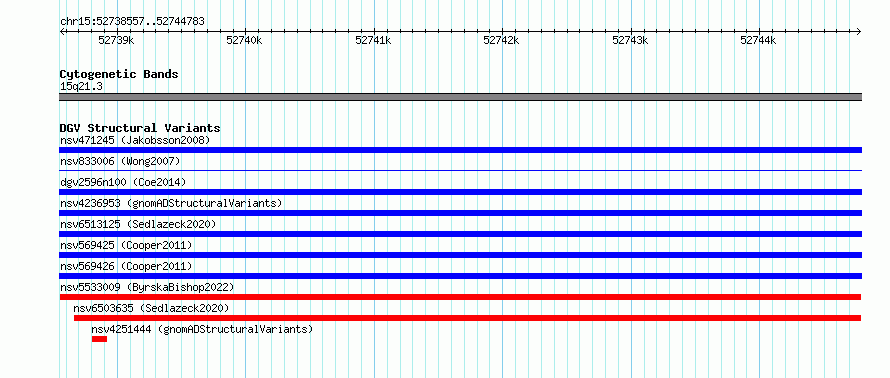The image size is (890, 378).
Task: Click the 52740k ruler label
Action: [x=244, y=40]
